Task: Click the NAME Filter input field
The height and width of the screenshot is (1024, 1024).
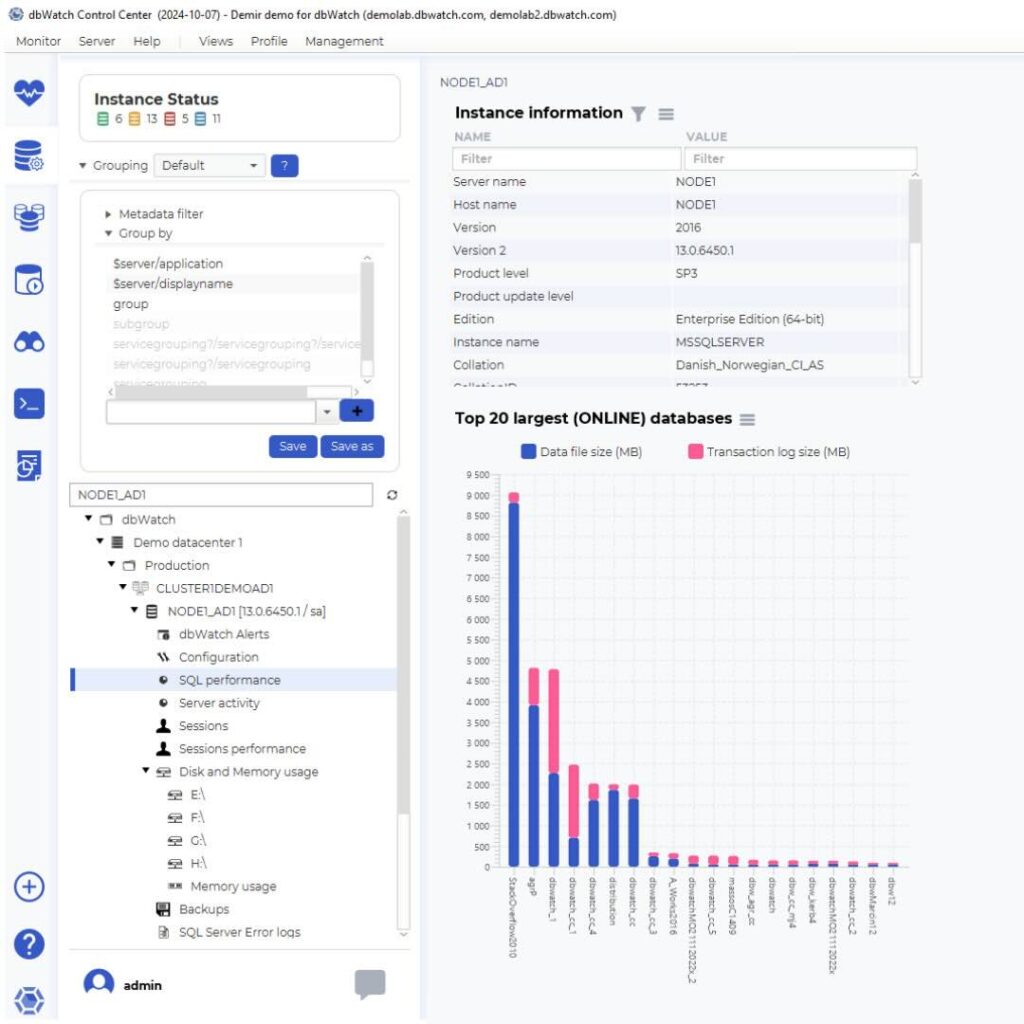Action: tap(565, 159)
